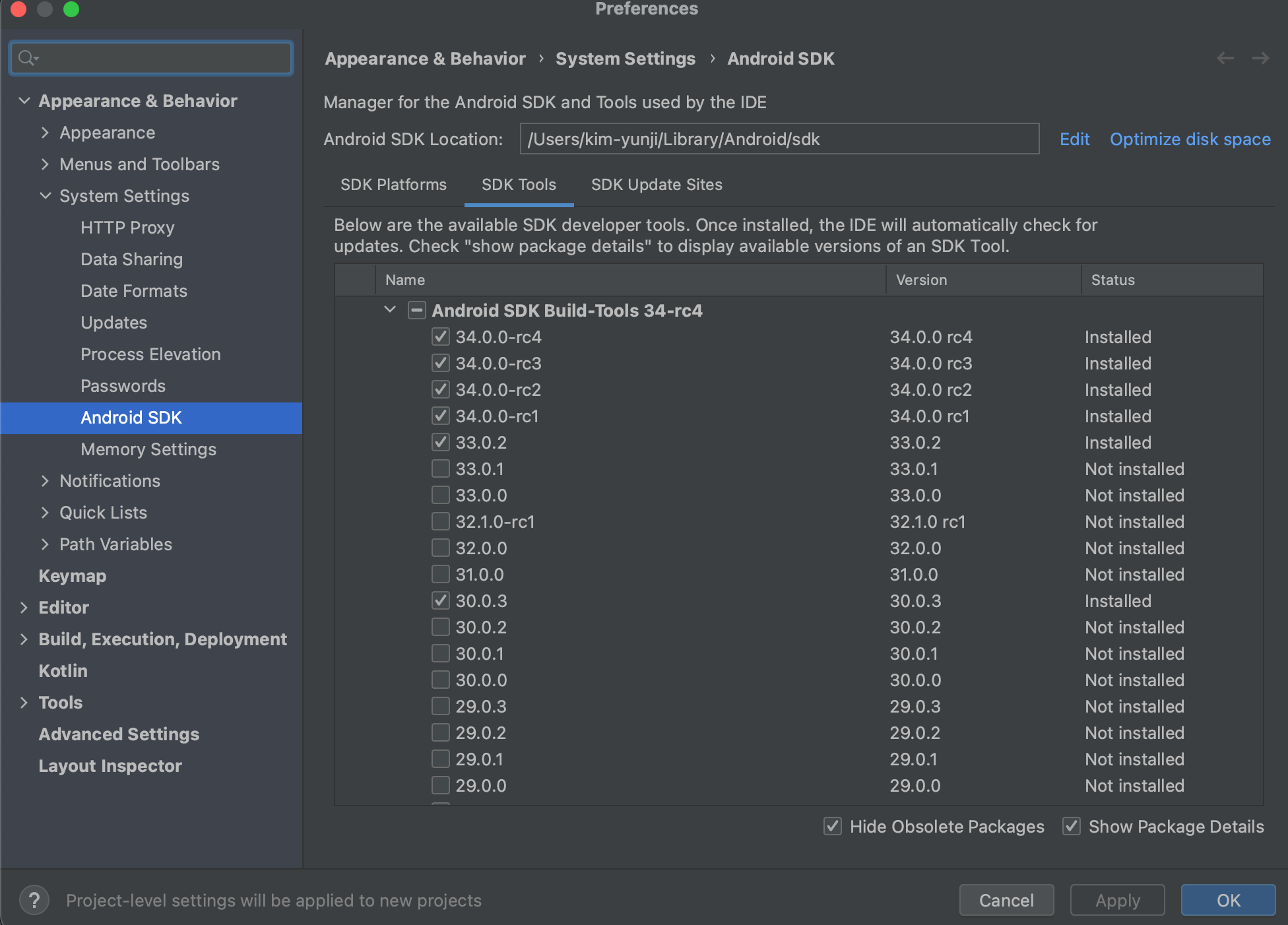Expand the Notifications node
This screenshot has width=1288, height=925.
point(45,481)
